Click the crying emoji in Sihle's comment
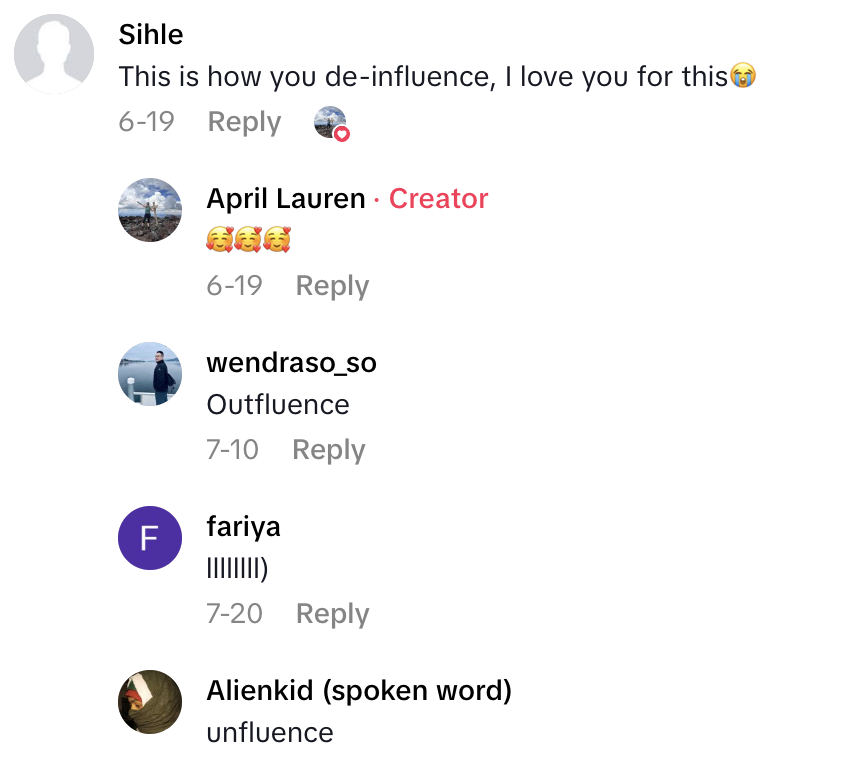 point(742,76)
